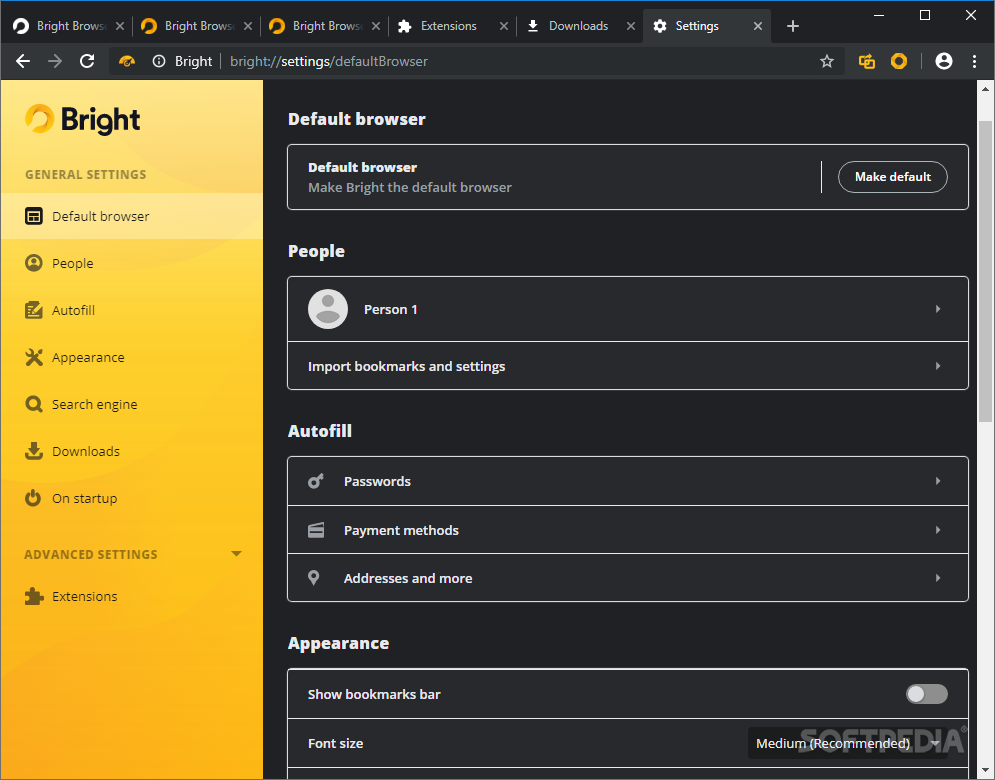
Task: Open Extensions link in sidebar
Action: 132,596
